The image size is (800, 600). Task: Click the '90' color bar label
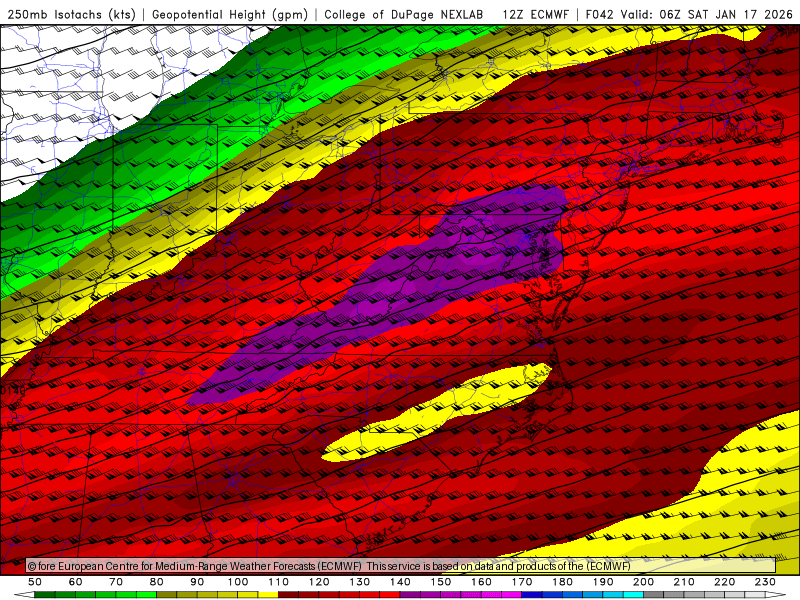(x=197, y=582)
